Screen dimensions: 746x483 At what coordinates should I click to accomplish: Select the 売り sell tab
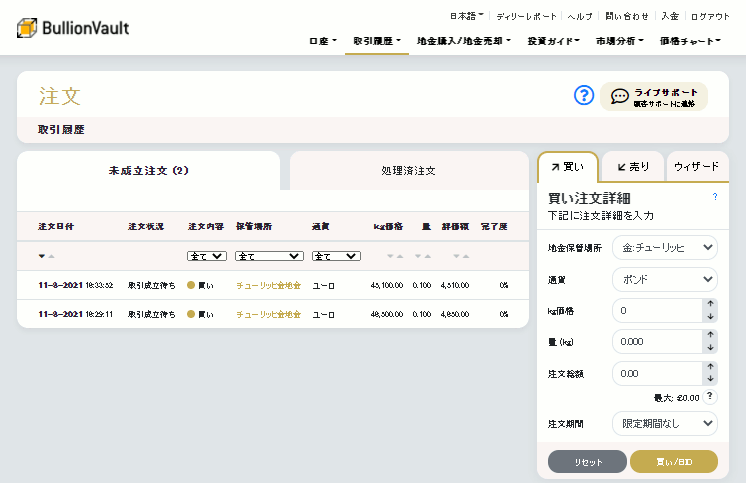pyautogui.click(x=633, y=167)
